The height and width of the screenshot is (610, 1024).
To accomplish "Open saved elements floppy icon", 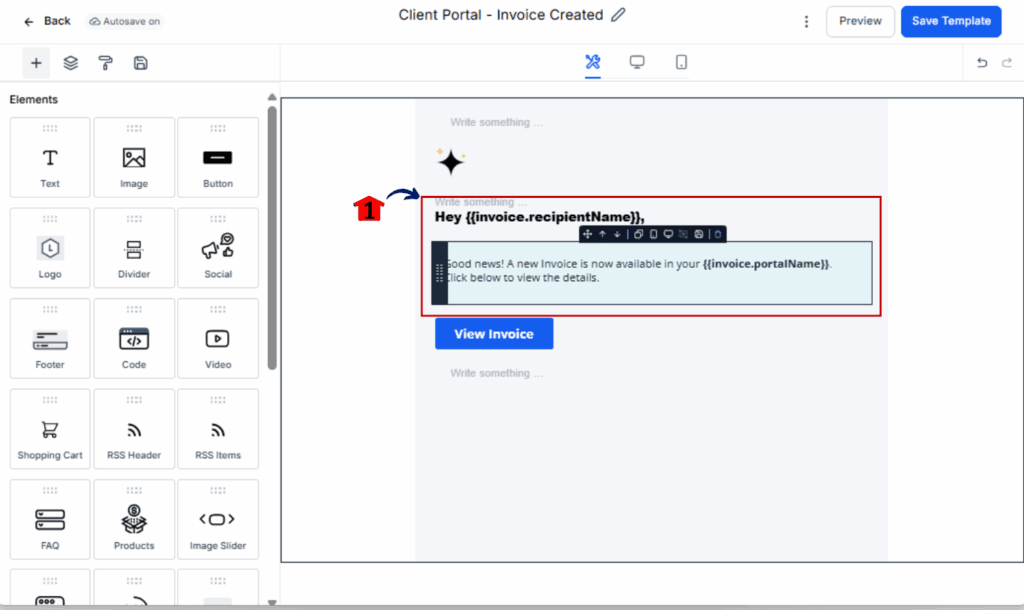I will click(x=140, y=63).
